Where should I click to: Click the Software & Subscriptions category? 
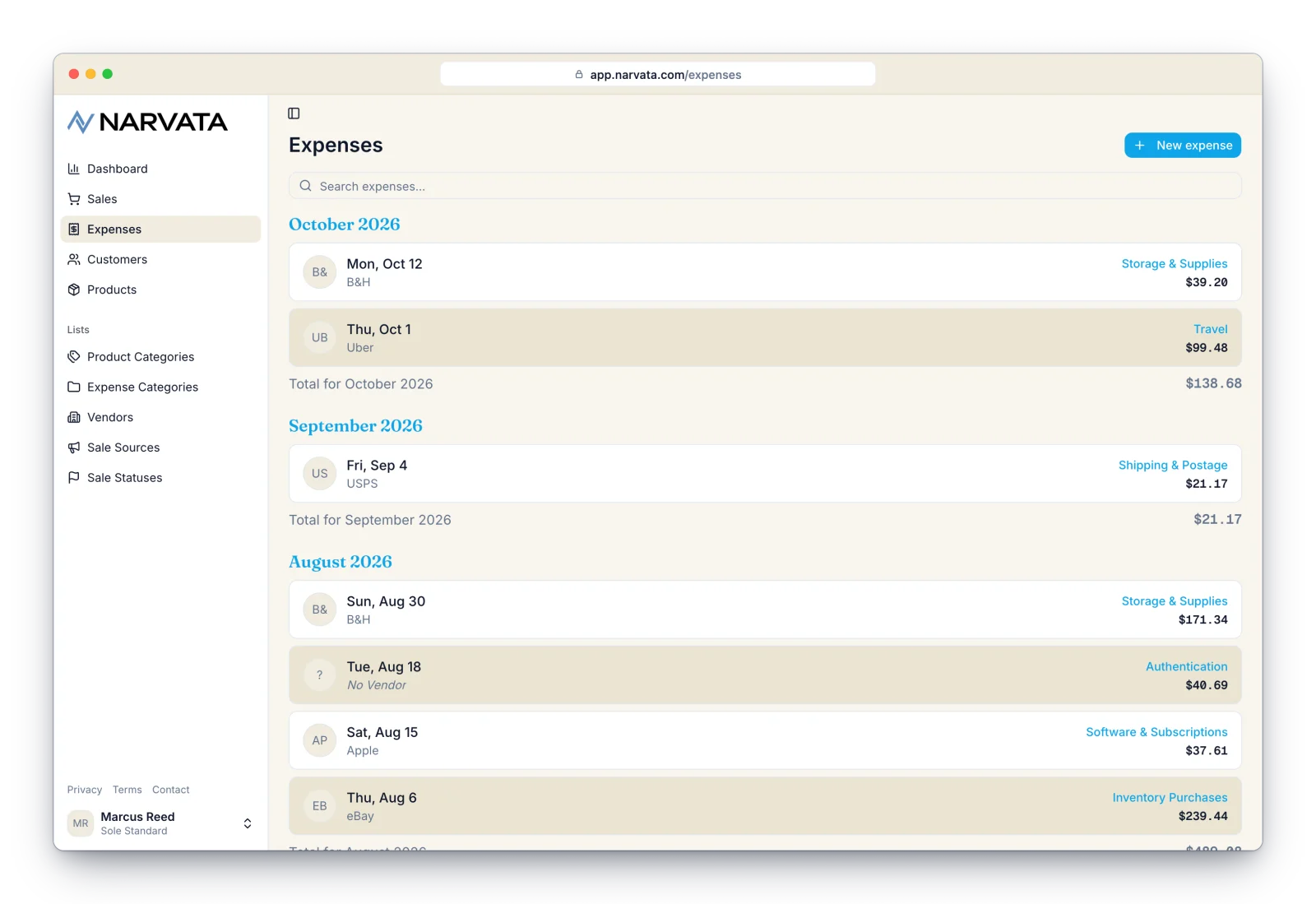[1156, 732]
